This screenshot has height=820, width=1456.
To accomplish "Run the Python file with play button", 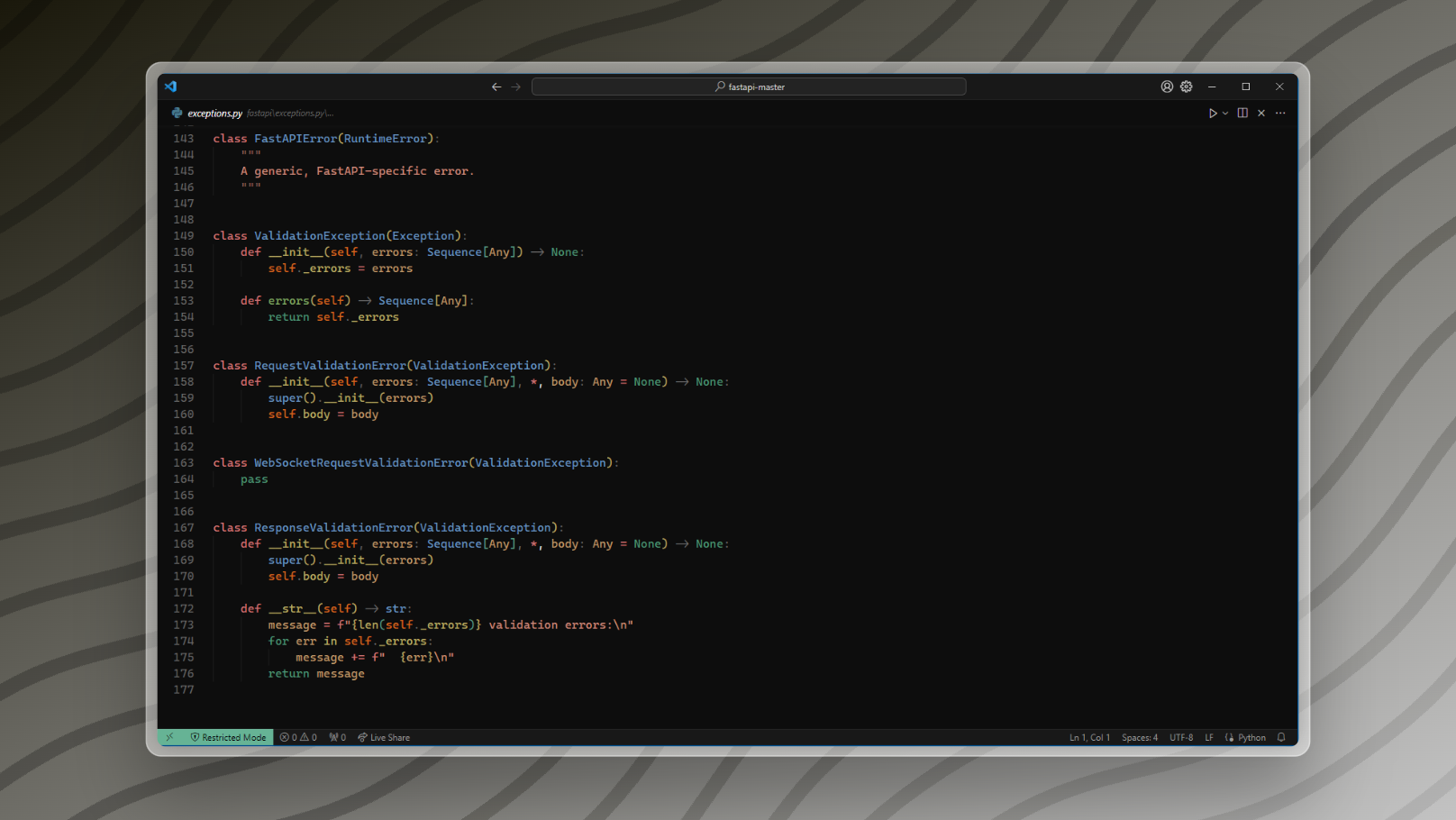I will click(x=1213, y=113).
